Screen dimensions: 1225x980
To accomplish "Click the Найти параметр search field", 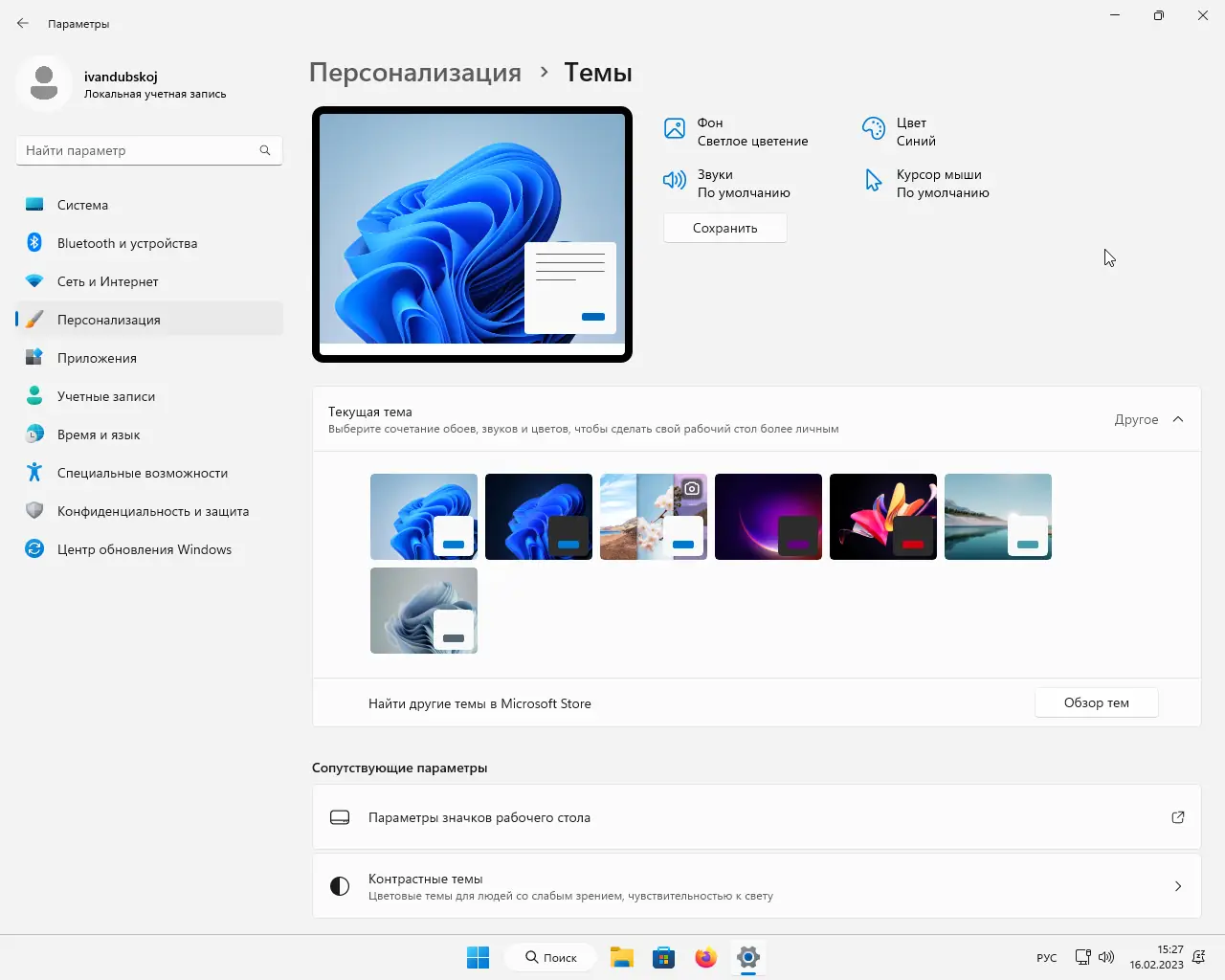I will click(149, 150).
